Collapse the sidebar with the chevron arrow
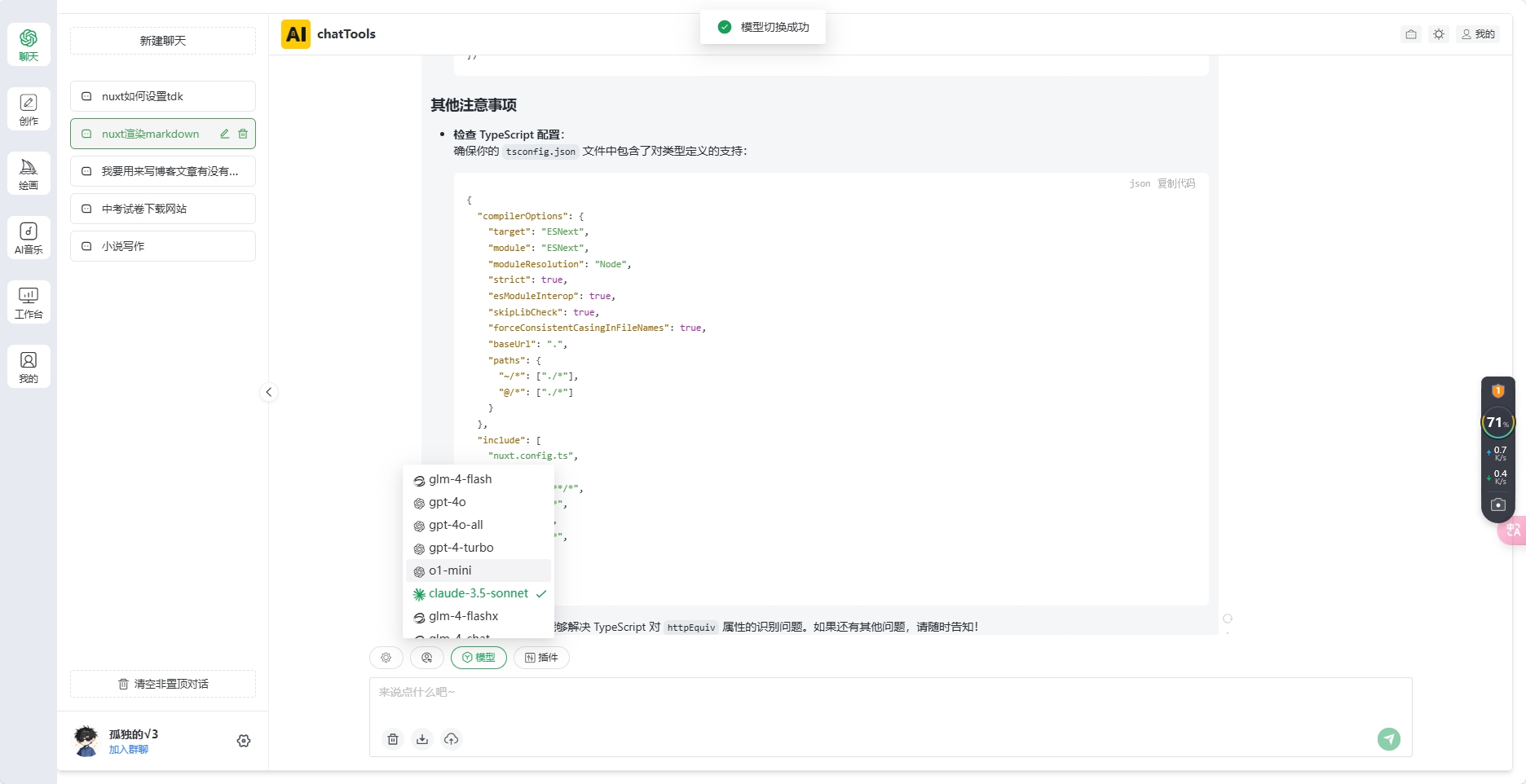Viewport: 1526px width, 784px height. click(x=269, y=392)
